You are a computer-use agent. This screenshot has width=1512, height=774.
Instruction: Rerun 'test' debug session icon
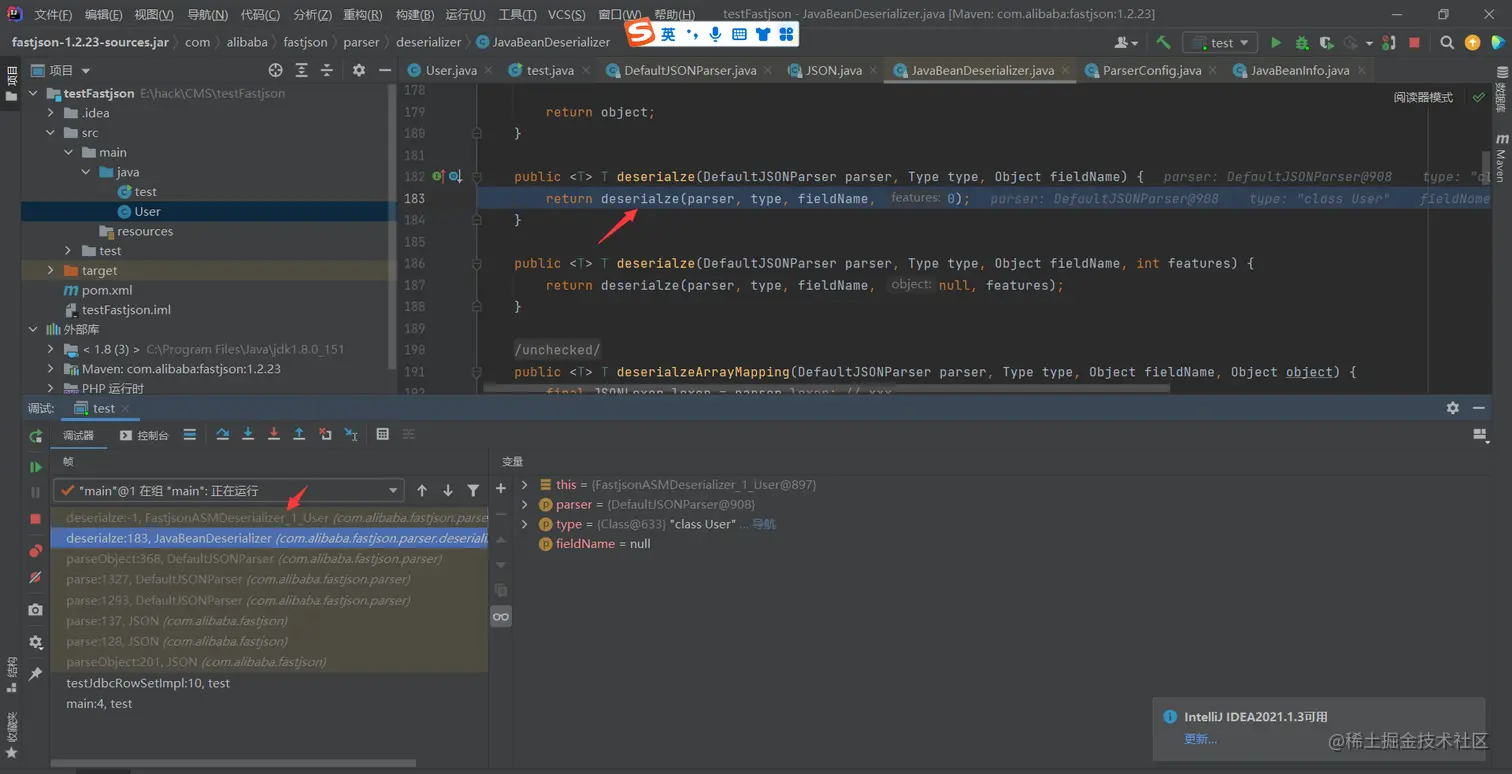(x=36, y=436)
